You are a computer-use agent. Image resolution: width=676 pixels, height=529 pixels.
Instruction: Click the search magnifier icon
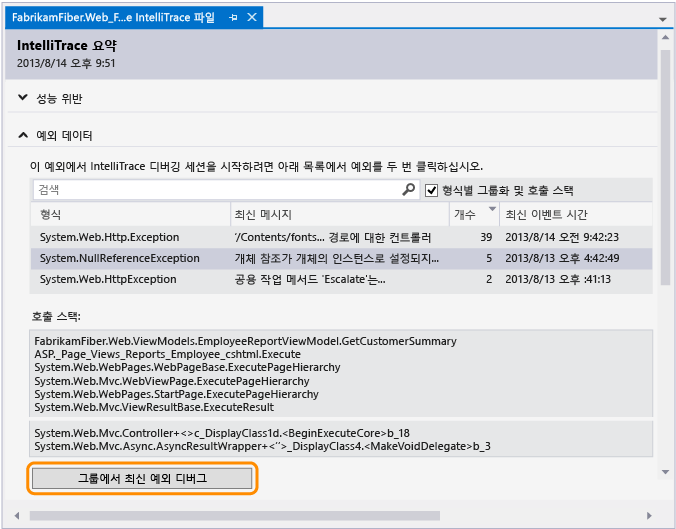point(408,189)
